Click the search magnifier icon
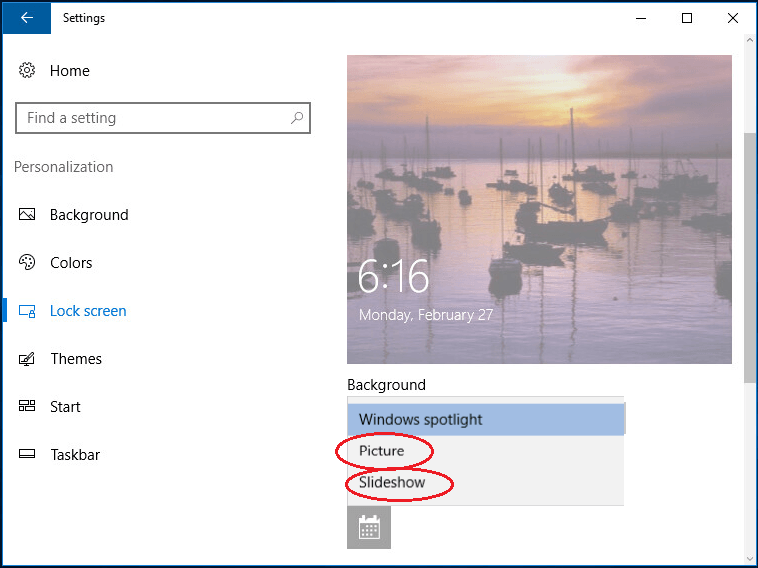The width and height of the screenshot is (758, 568). pos(297,117)
